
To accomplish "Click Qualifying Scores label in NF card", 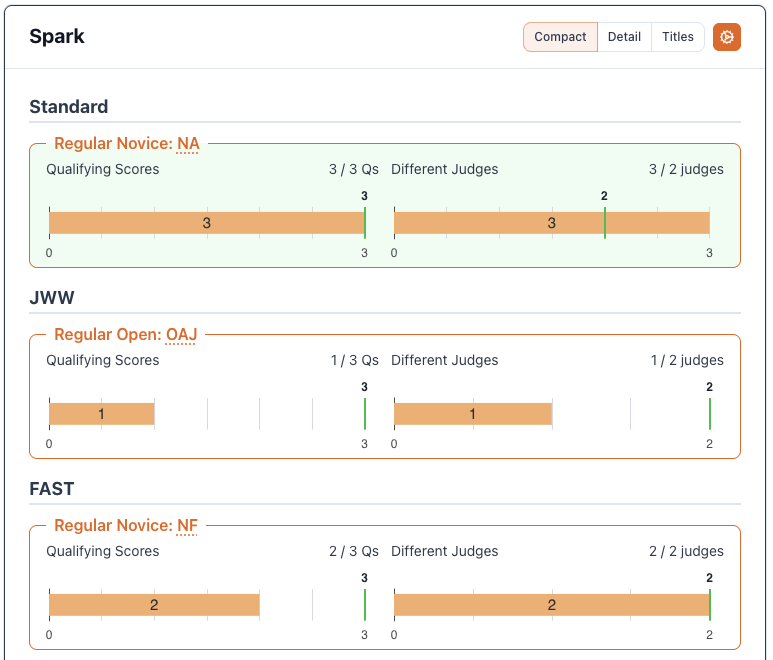I will coord(103,551).
